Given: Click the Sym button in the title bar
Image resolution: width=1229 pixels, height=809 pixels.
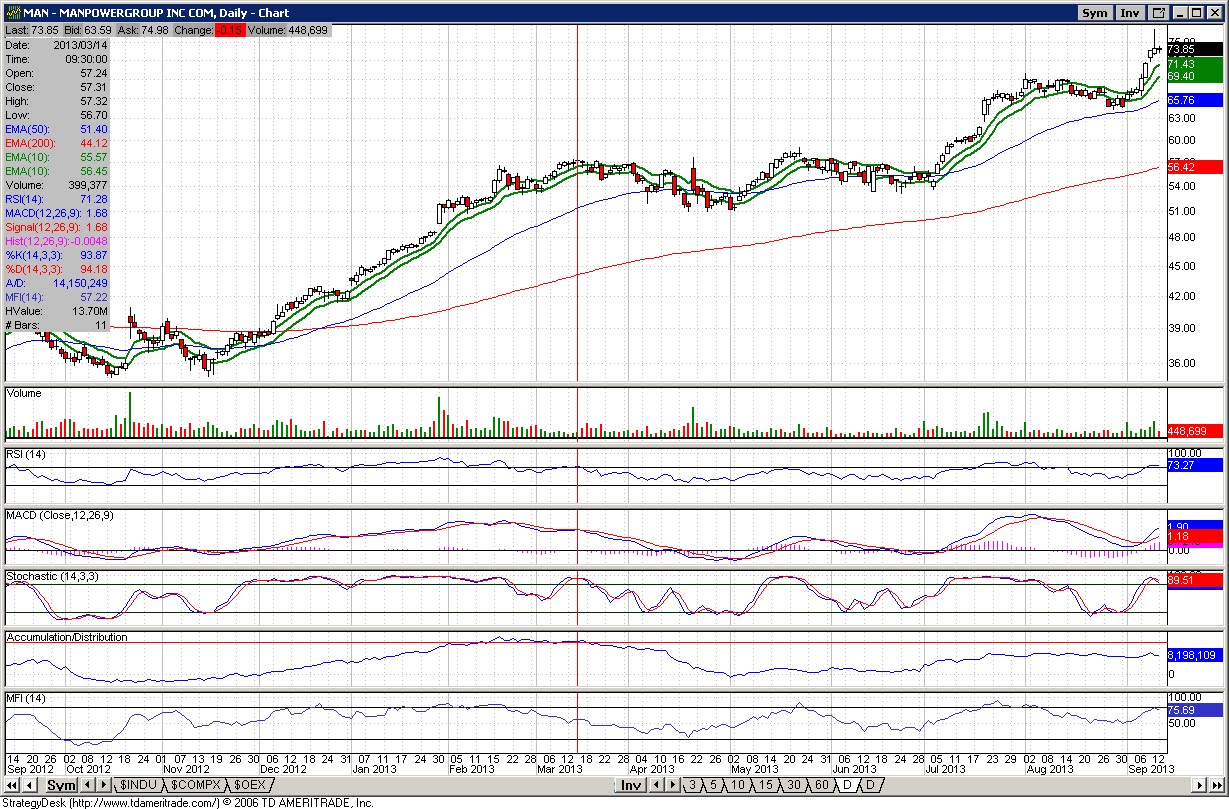Looking at the screenshot, I should tap(1095, 13).
